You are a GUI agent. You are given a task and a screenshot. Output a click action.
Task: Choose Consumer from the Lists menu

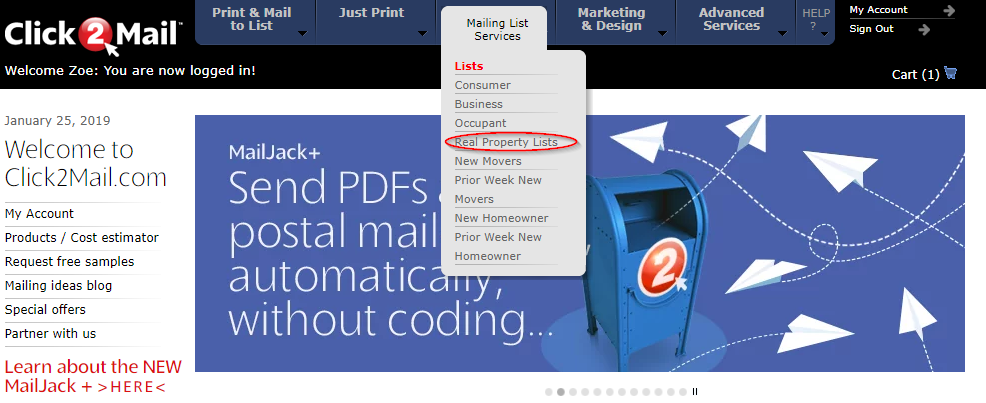[x=482, y=85]
